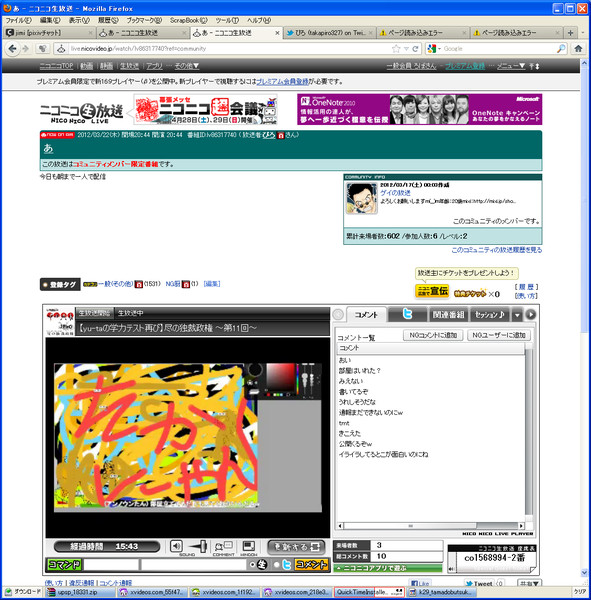
Task: Click the orange コメント submit button
Action: [312, 564]
